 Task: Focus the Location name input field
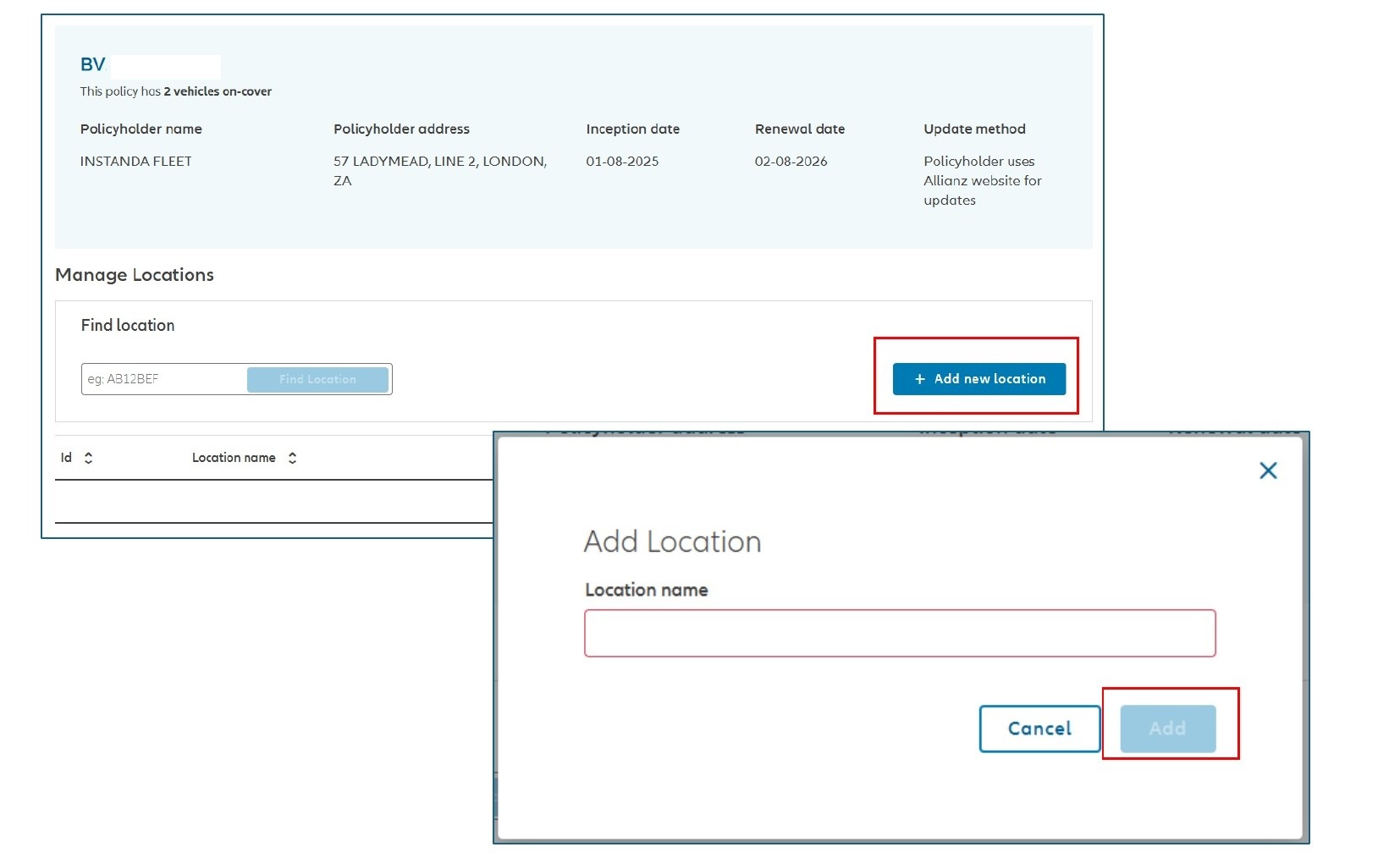(x=900, y=633)
